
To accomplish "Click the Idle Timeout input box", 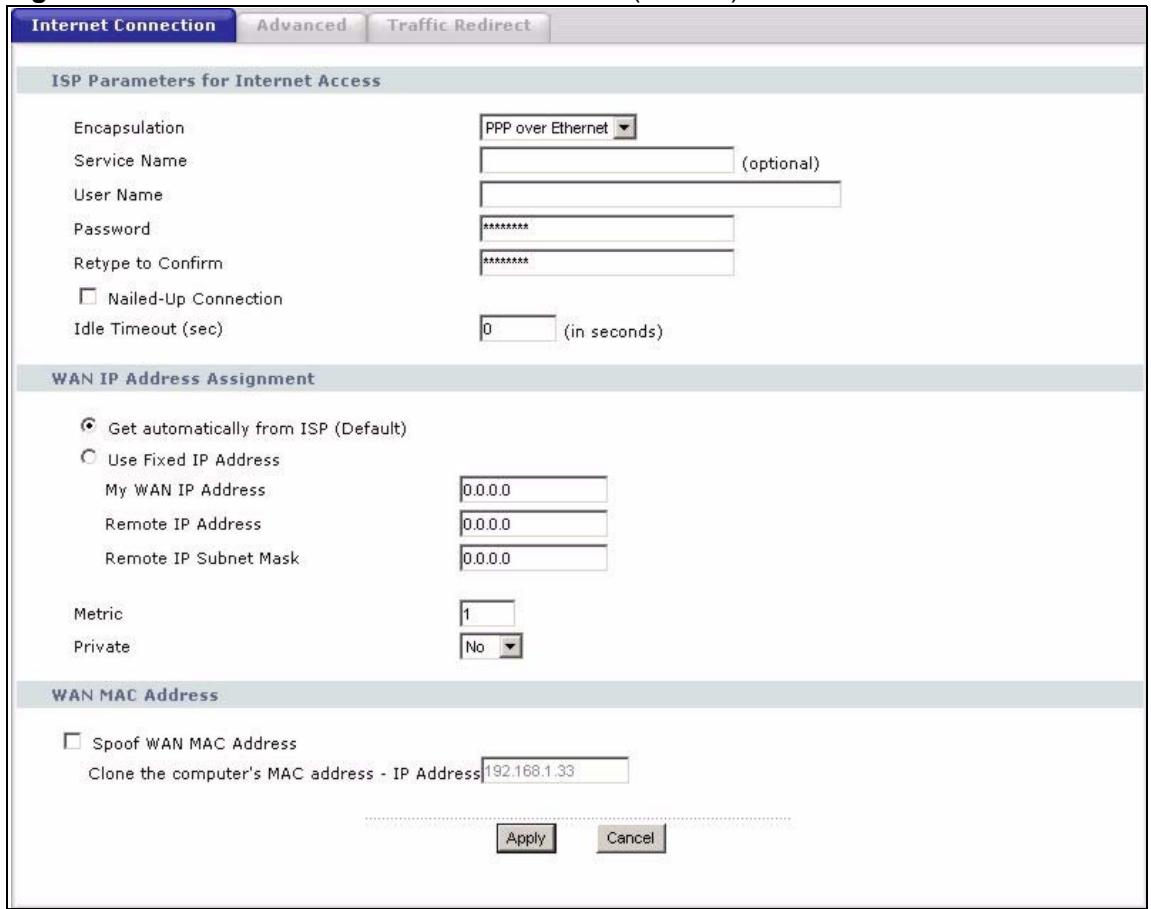I will [x=518, y=329].
